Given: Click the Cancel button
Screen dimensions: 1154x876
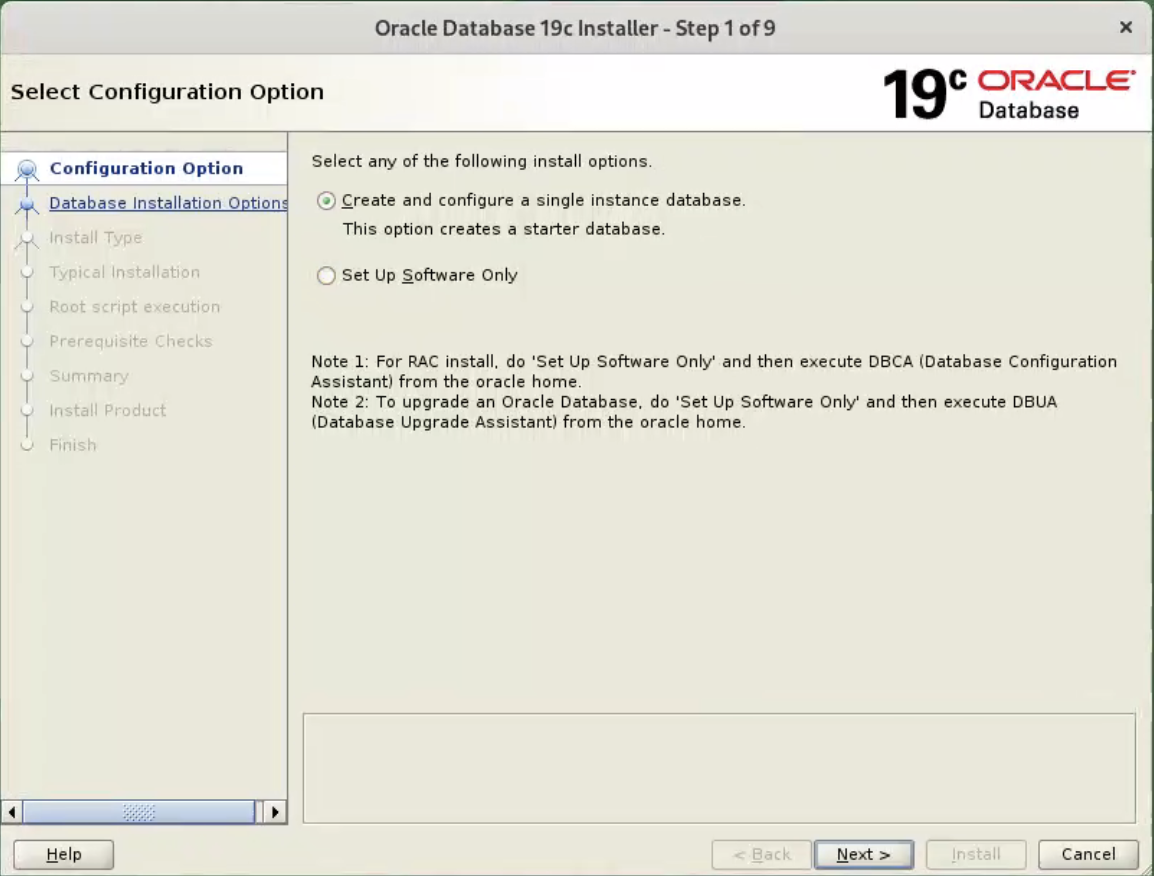Looking at the screenshot, I should coord(1088,854).
